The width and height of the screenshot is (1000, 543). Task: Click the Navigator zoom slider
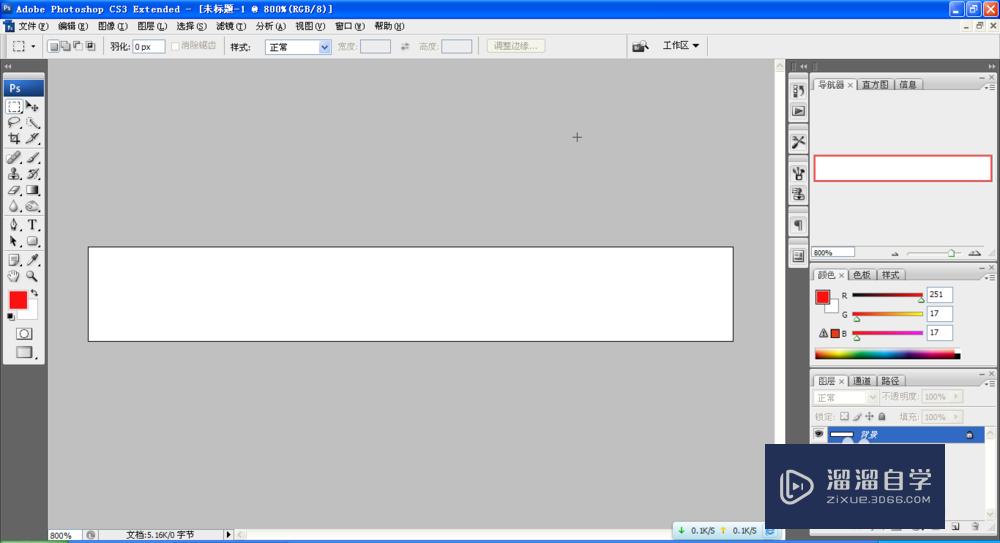[x=936, y=253]
